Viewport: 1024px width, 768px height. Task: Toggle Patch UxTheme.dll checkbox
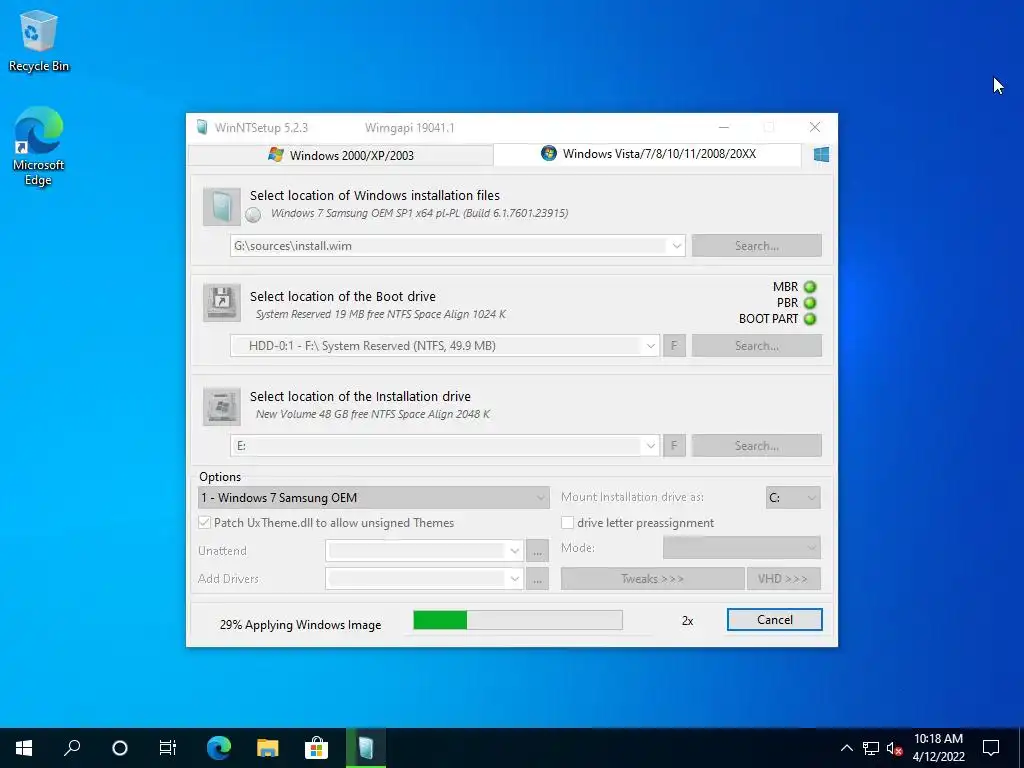[x=204, y=522]
